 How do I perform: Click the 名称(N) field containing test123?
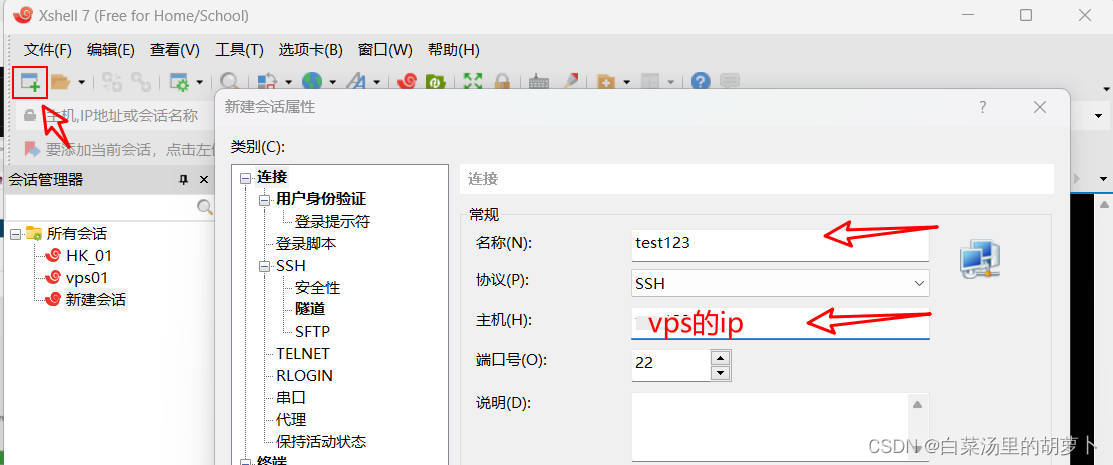(x=780, y=244)
